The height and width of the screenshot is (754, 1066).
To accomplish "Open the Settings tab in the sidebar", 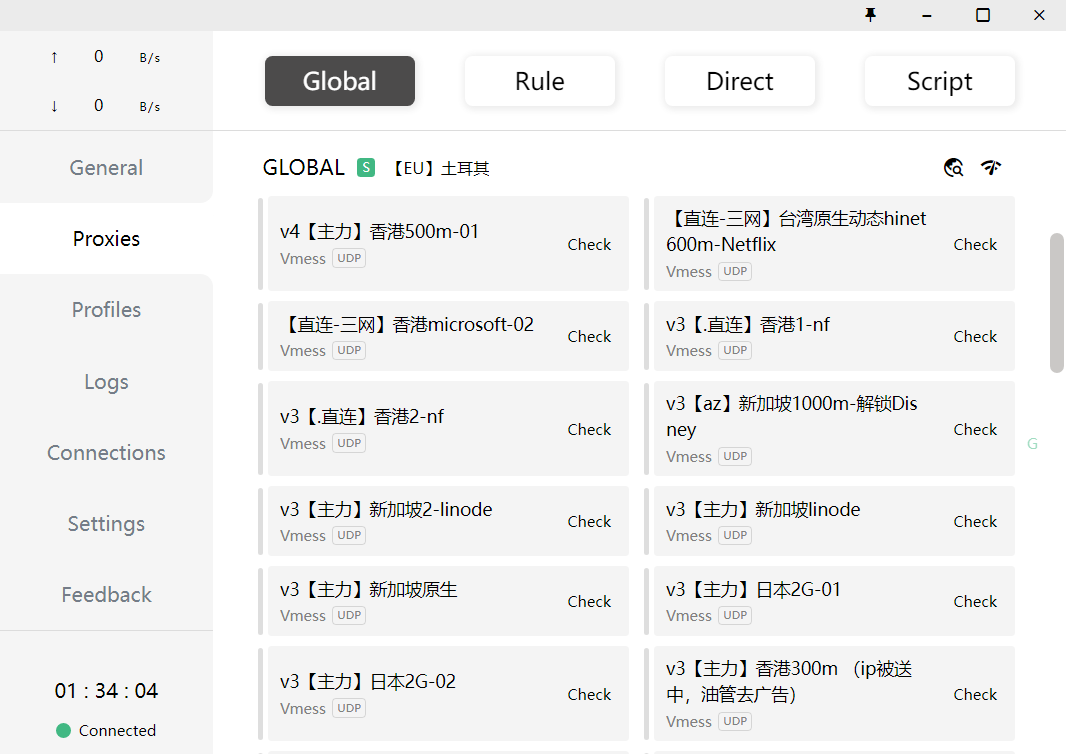I will 106,524.
